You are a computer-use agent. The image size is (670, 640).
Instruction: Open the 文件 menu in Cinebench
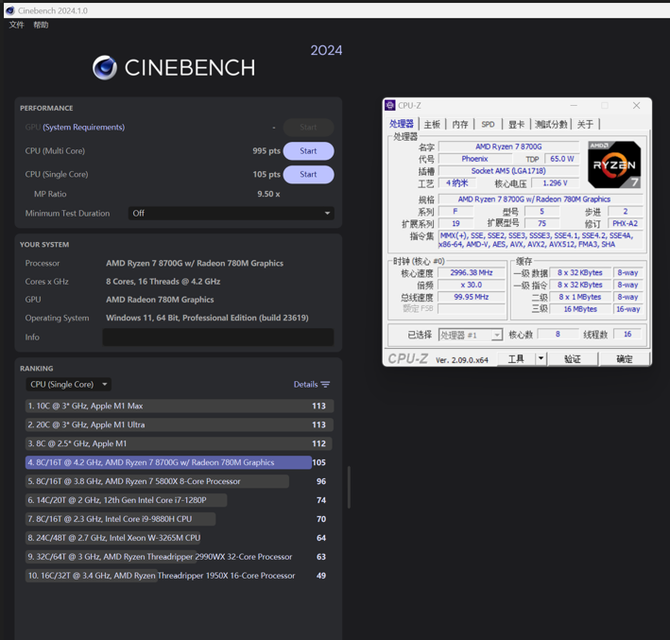coord(17,25)
